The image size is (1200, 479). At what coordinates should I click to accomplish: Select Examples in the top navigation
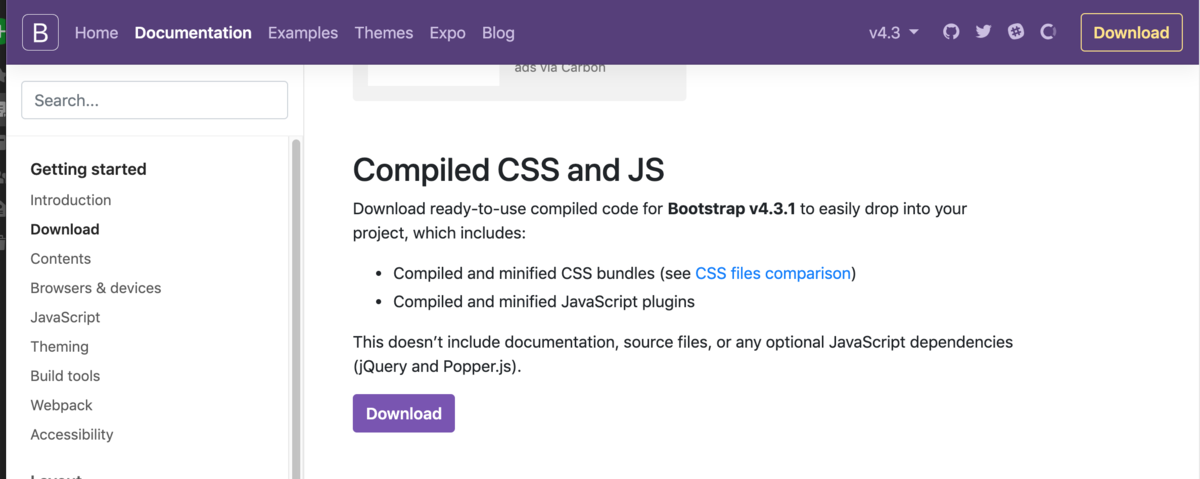[x=303, y=33]
